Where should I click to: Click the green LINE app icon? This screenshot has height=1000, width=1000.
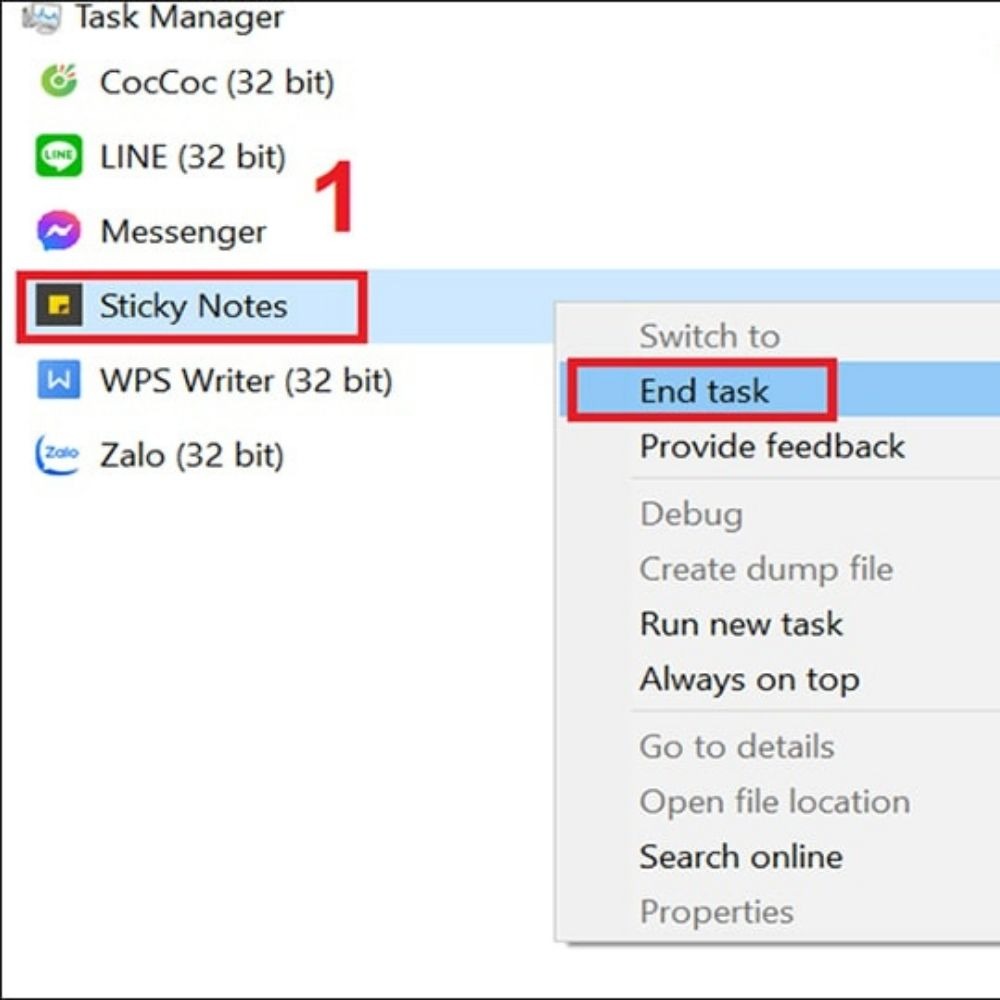pos(58,157)
